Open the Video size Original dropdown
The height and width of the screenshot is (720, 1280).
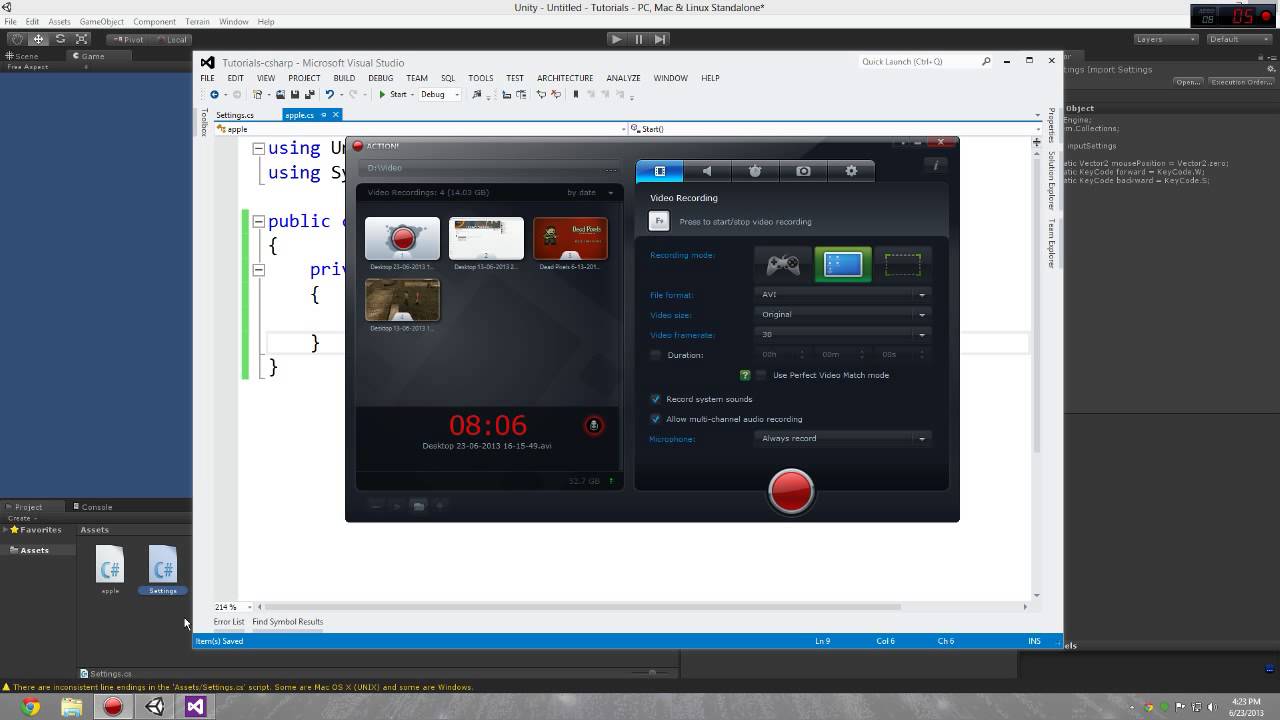coord(843,314)
